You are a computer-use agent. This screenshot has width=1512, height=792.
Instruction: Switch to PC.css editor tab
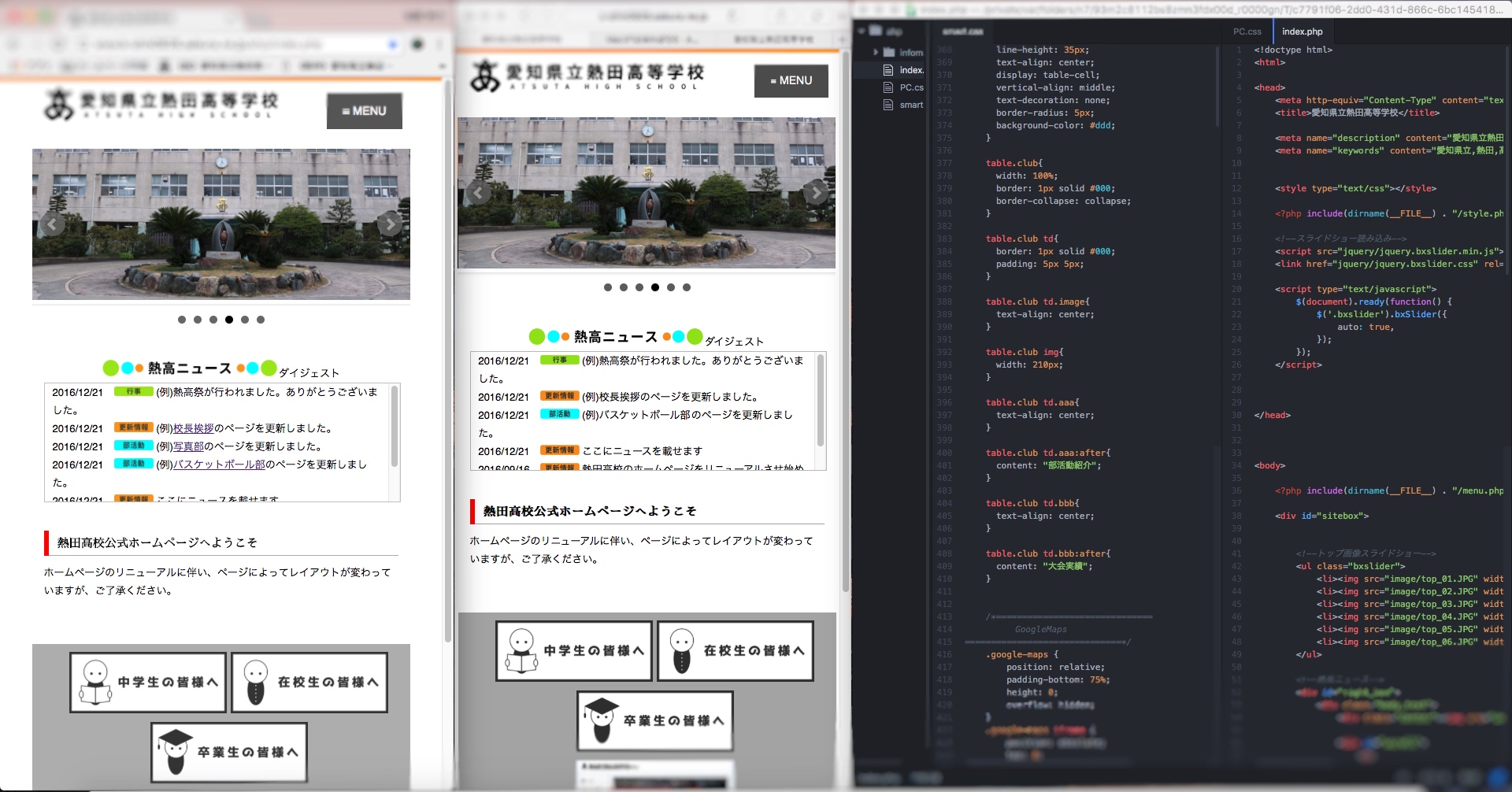point(1247,31)
